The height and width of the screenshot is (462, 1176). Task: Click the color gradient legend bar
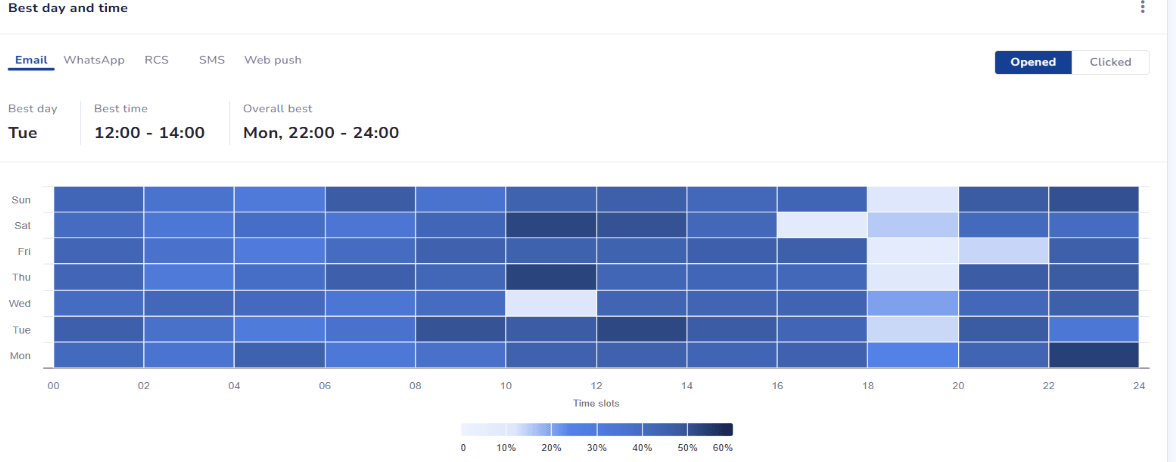pos(597,429)
